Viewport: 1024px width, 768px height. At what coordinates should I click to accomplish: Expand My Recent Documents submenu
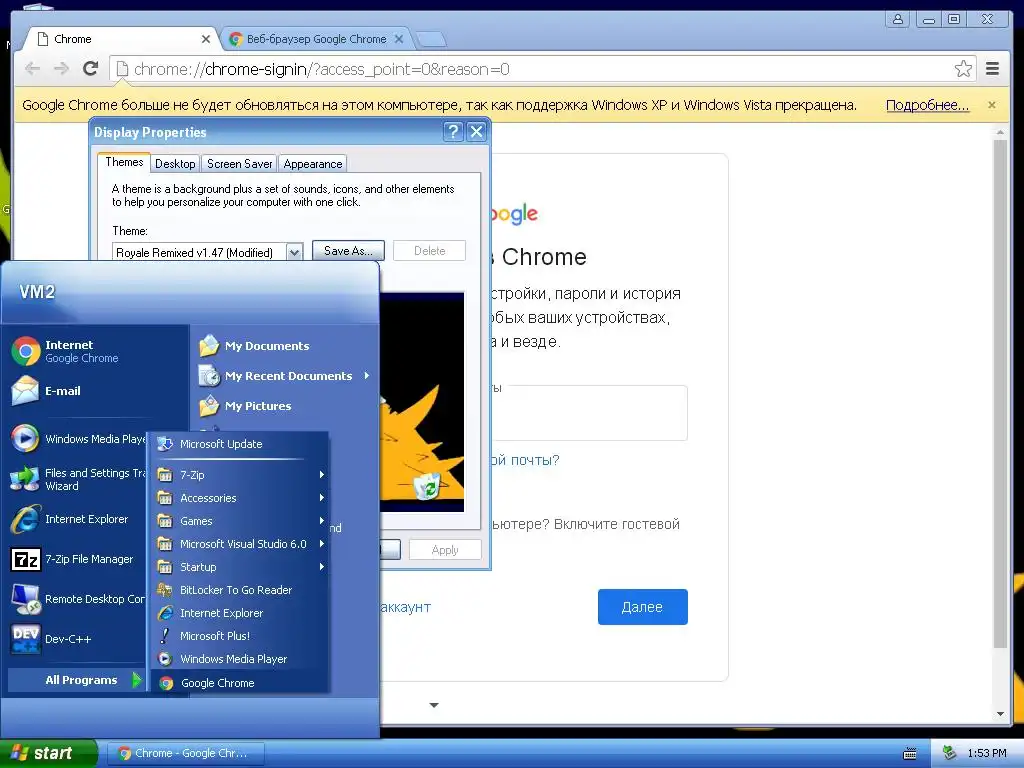click(x=285, y=376)
